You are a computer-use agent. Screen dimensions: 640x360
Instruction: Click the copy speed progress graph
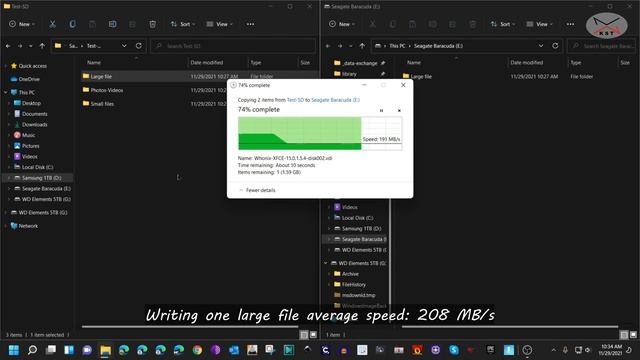pos(320,133)
